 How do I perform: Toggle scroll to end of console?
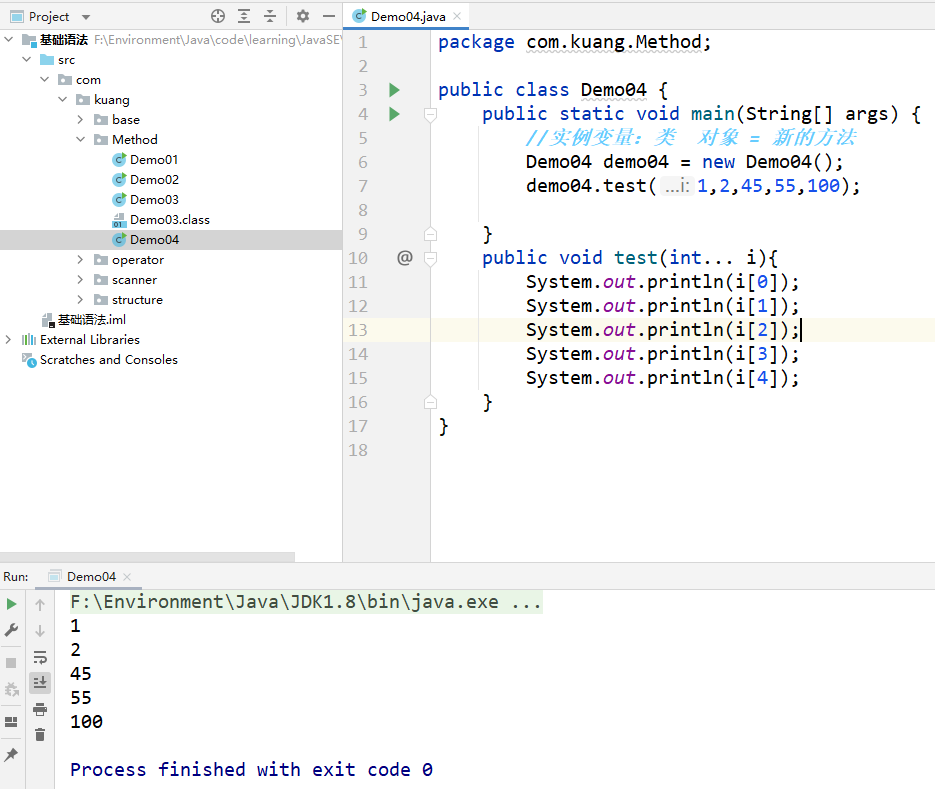[40, 682]
